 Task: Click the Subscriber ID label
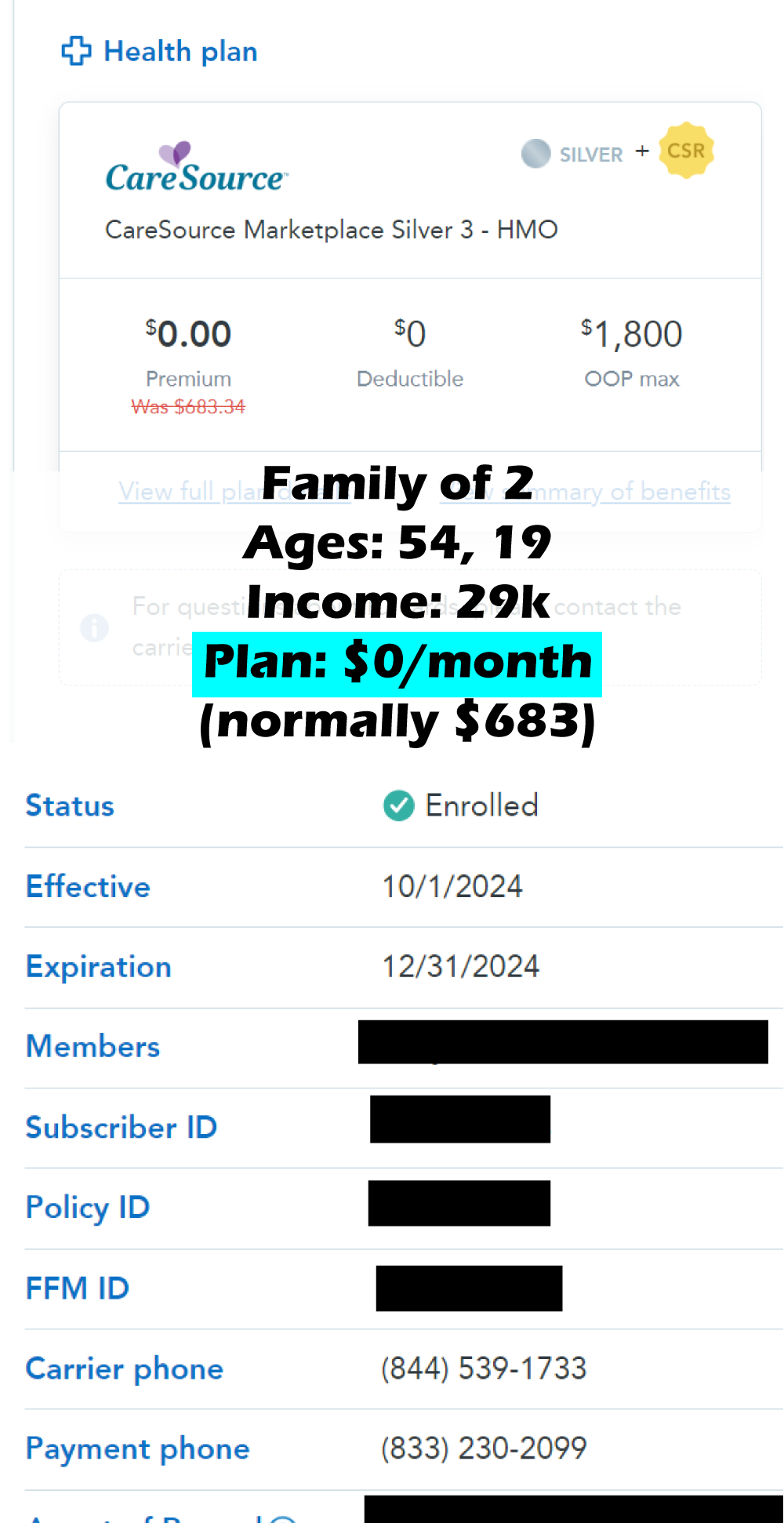122,1128
